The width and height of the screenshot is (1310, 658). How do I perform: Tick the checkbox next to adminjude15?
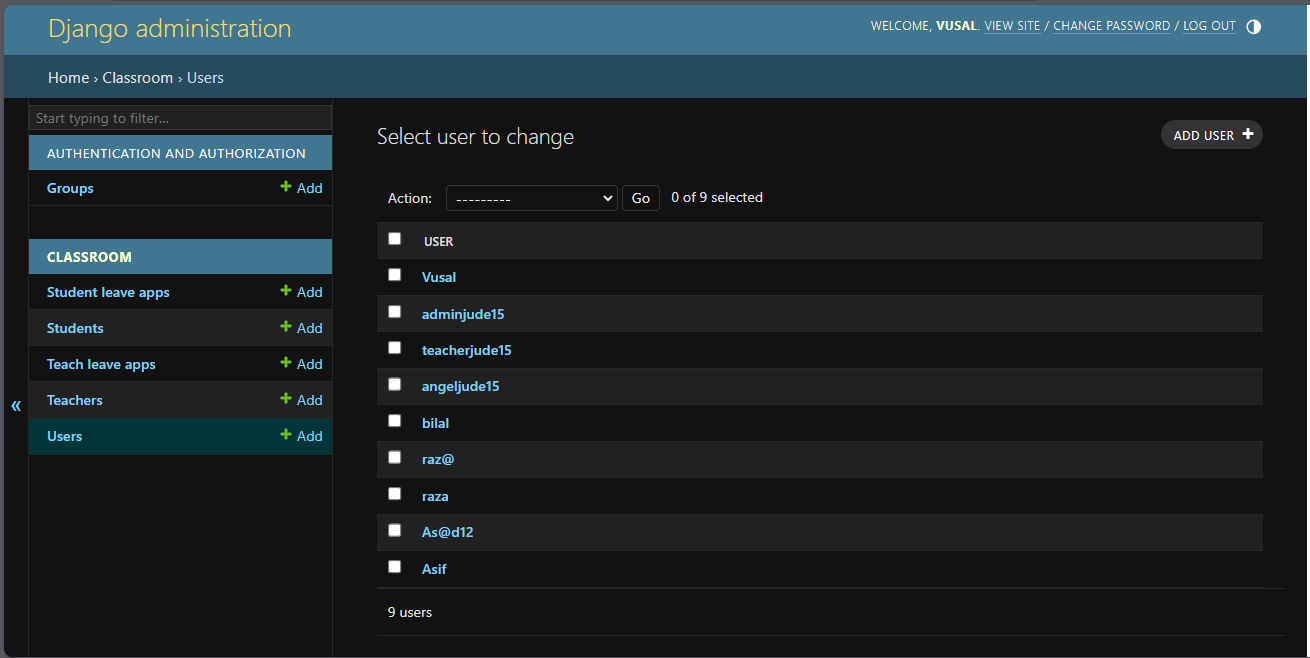[394, 312]
